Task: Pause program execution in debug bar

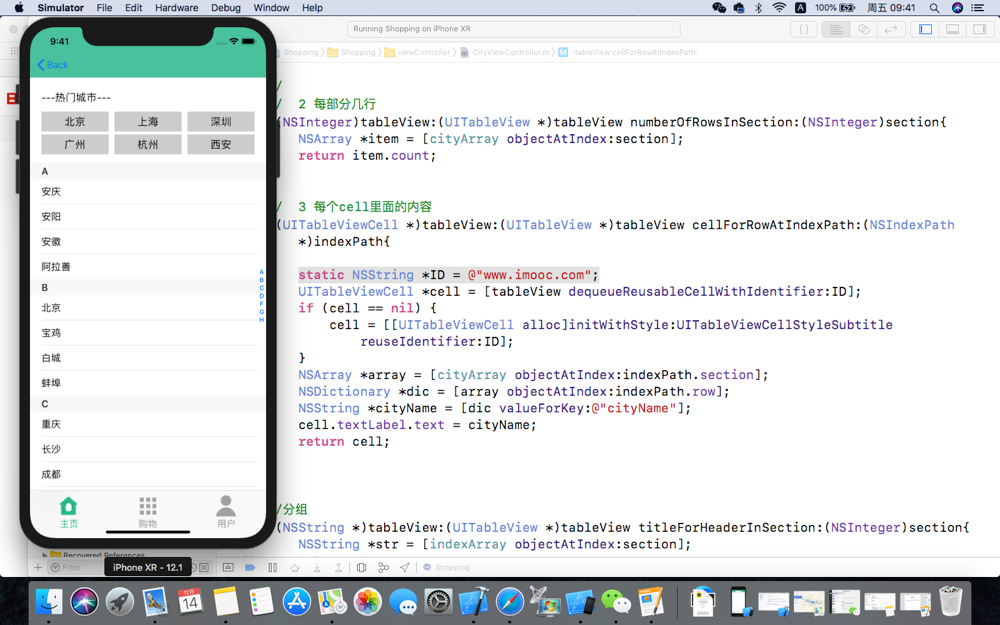Action: (272, 567)
